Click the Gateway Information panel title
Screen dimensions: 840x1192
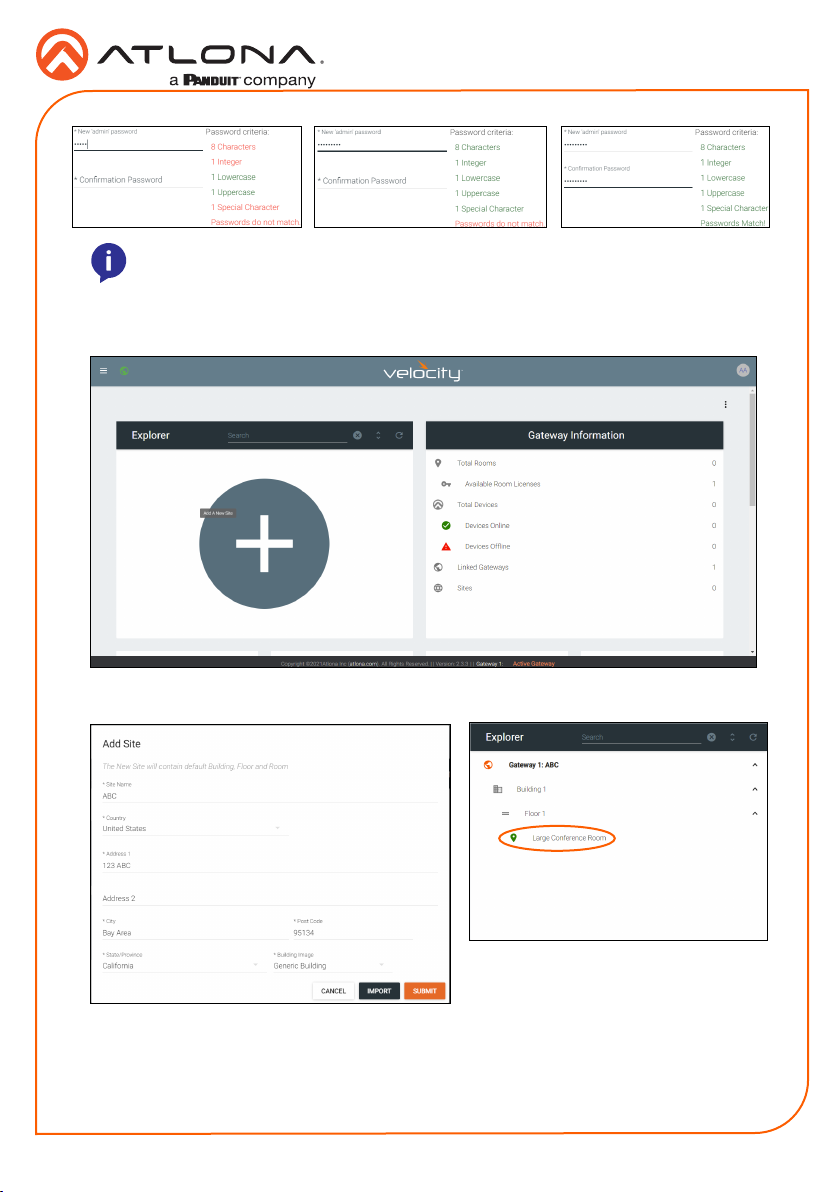[576, 436]
